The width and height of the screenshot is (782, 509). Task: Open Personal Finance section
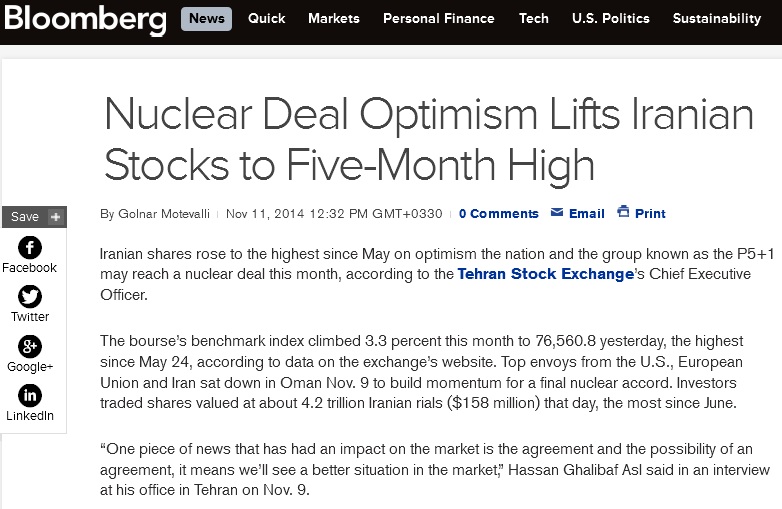[x=439, y=19]
